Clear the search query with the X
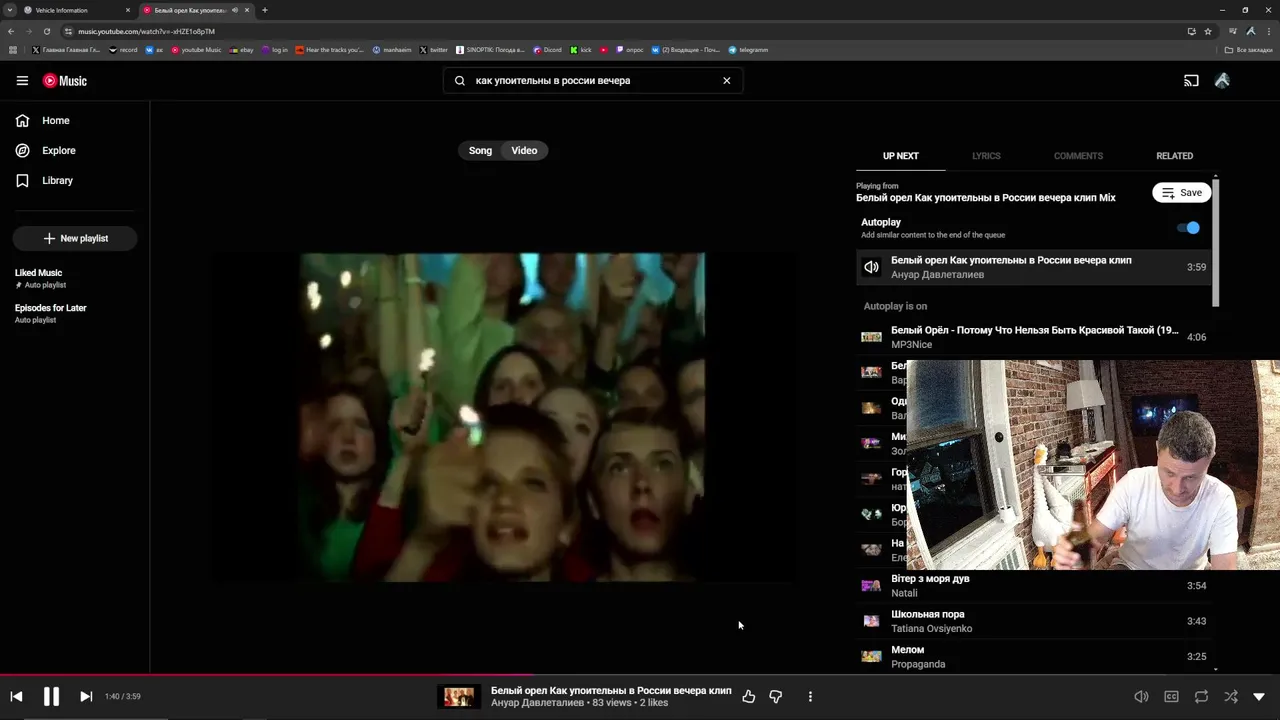Screen dimensions: 1280x720 click(x=727, y=81)
